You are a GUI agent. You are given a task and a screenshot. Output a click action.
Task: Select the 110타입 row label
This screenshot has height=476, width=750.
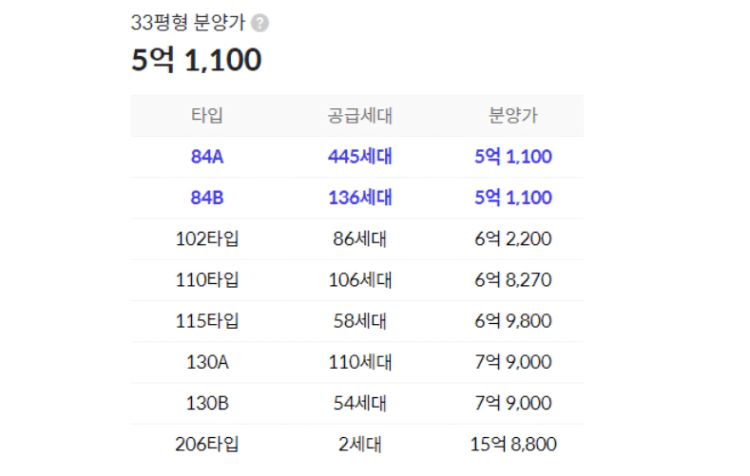(207, 280)
